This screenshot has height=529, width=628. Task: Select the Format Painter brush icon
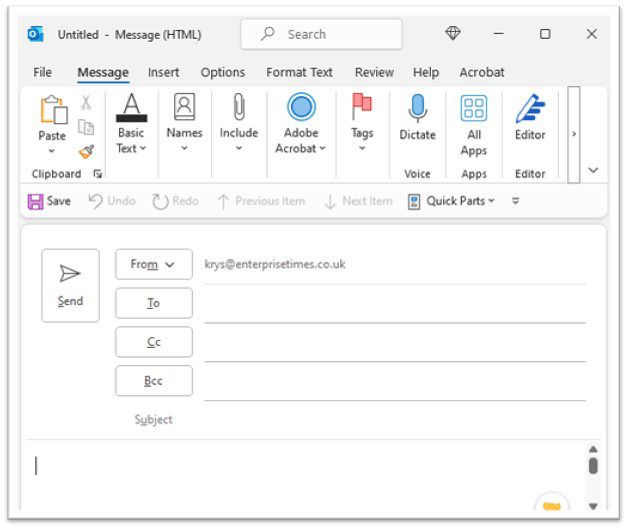(x=86, y=152)
